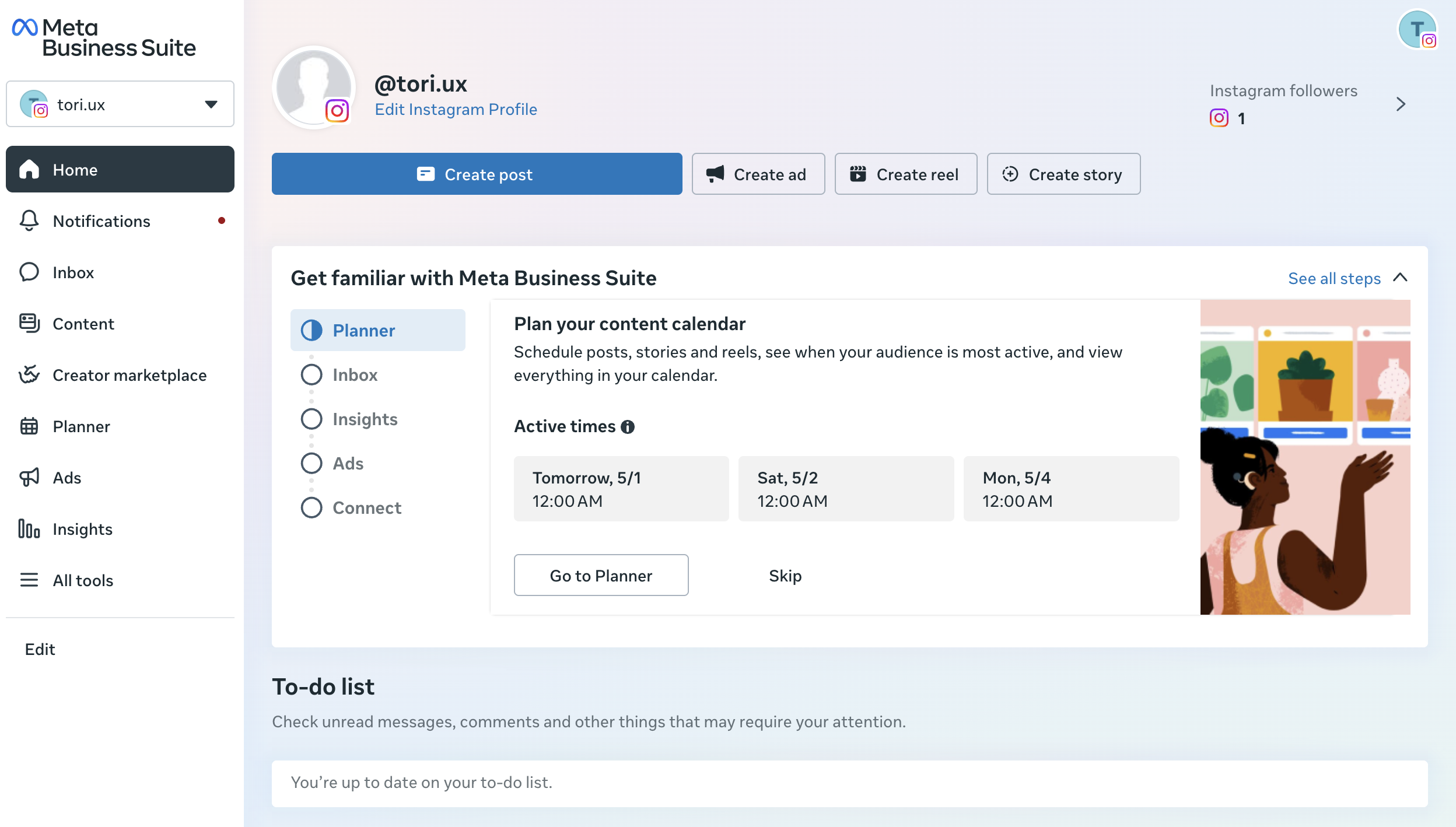Click the Notifications bell icon
The width and height of the screenshot is (1456, 827).
point(29,221)
